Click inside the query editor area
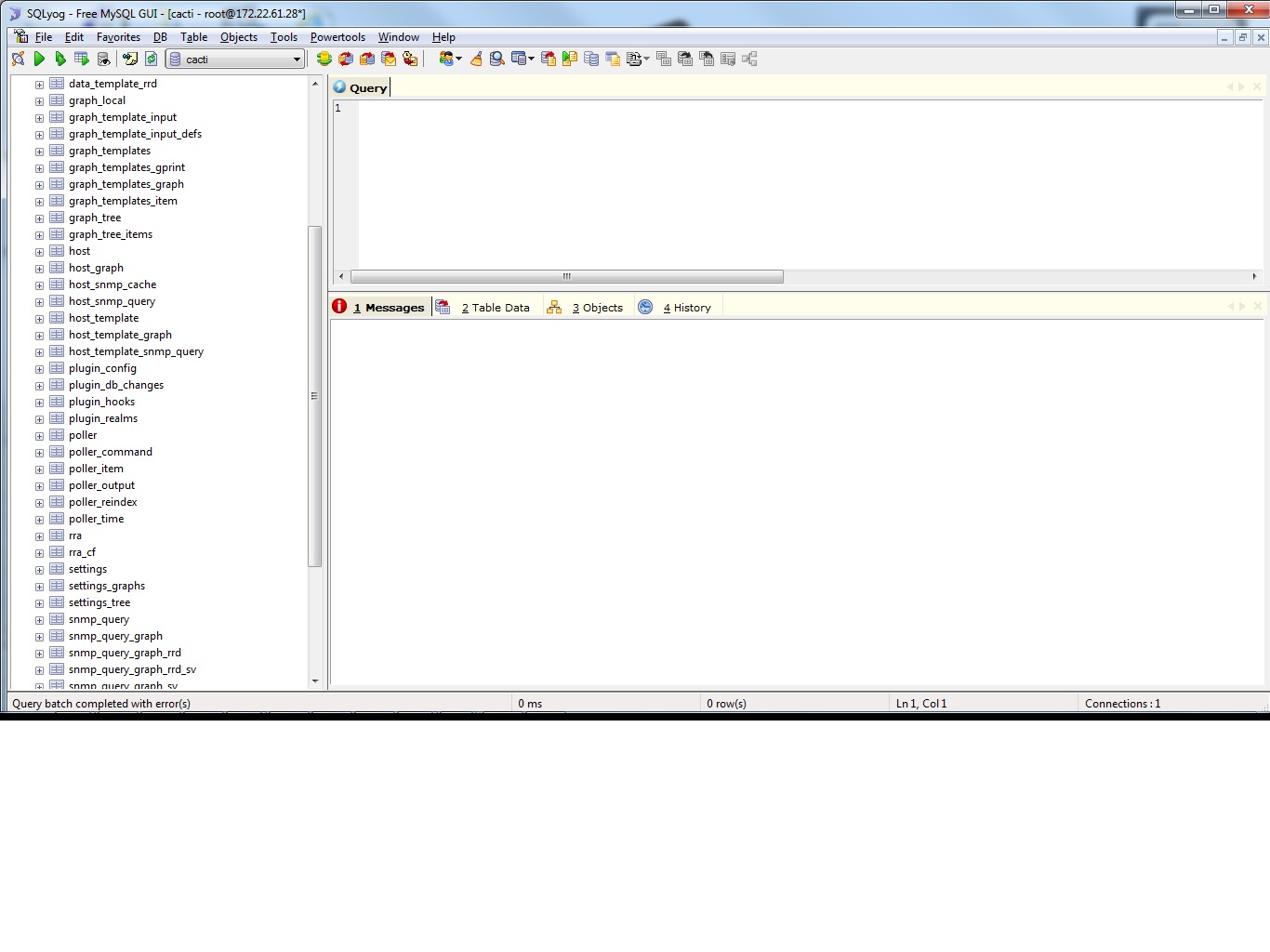Image resolution: width=1270 pixels, height=952 pixels. pos(809,184)
